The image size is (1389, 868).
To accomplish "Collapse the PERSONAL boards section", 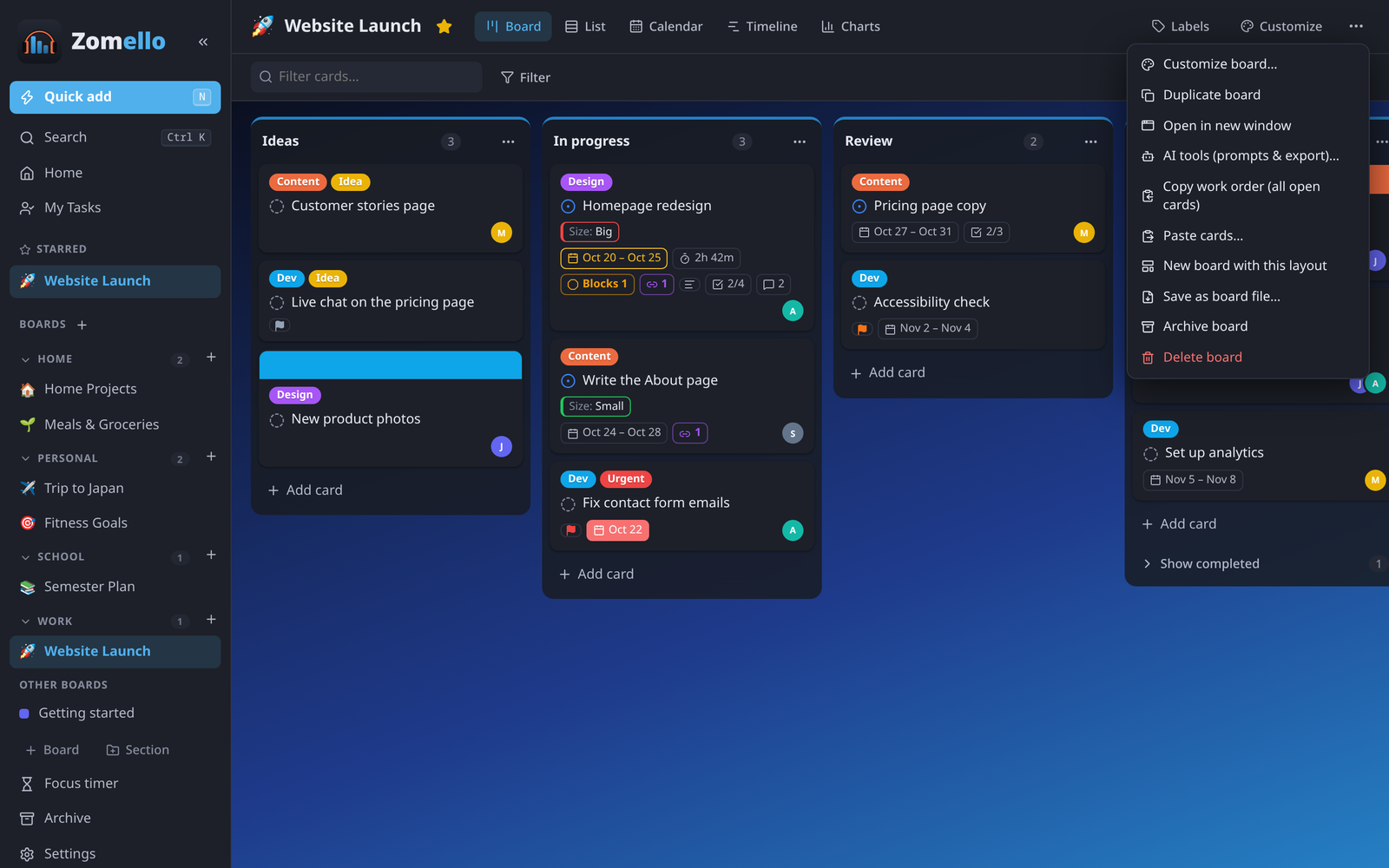I will pyautogui.click(x=25, y=458).
